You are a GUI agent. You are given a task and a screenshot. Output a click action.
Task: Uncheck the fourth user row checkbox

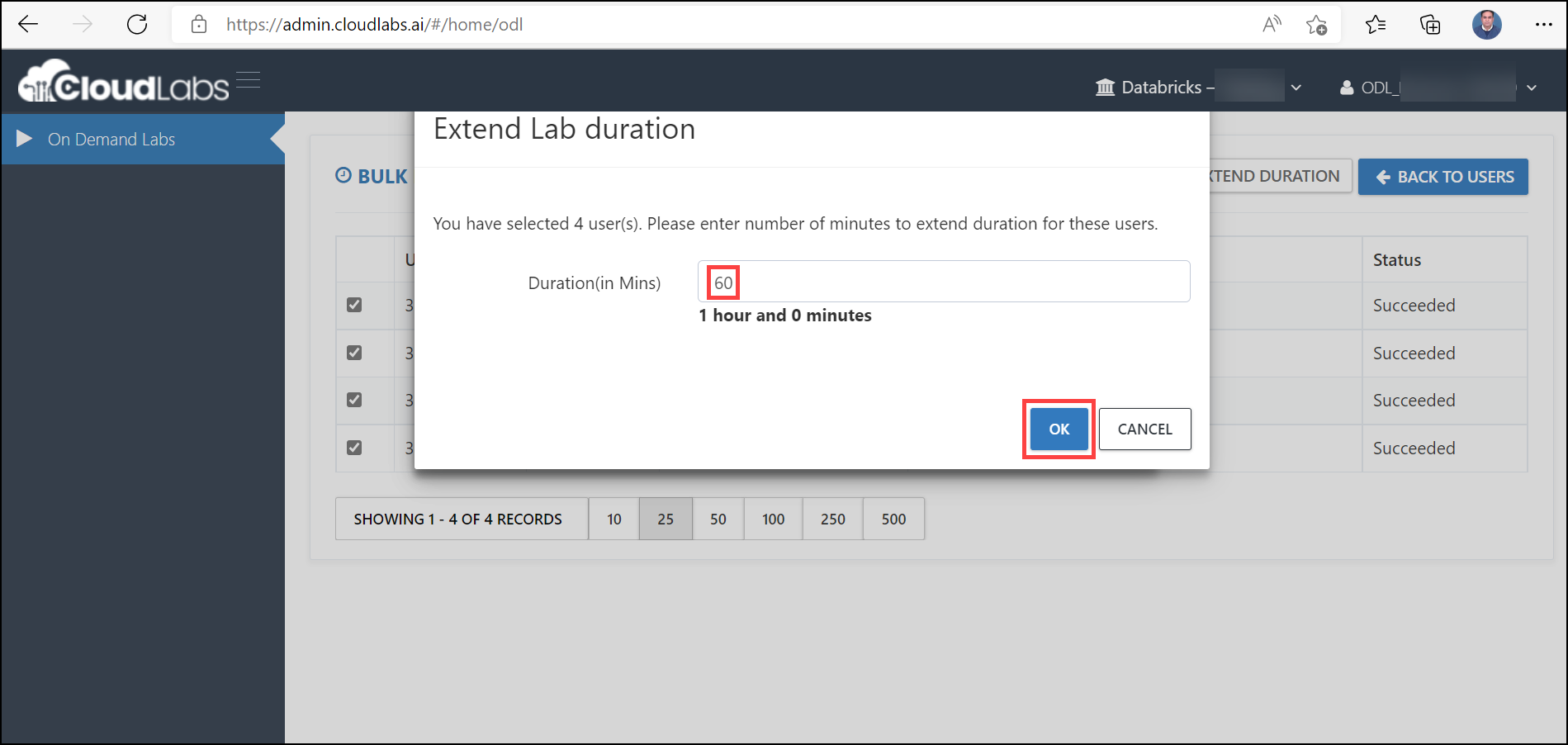coord(354,448)
